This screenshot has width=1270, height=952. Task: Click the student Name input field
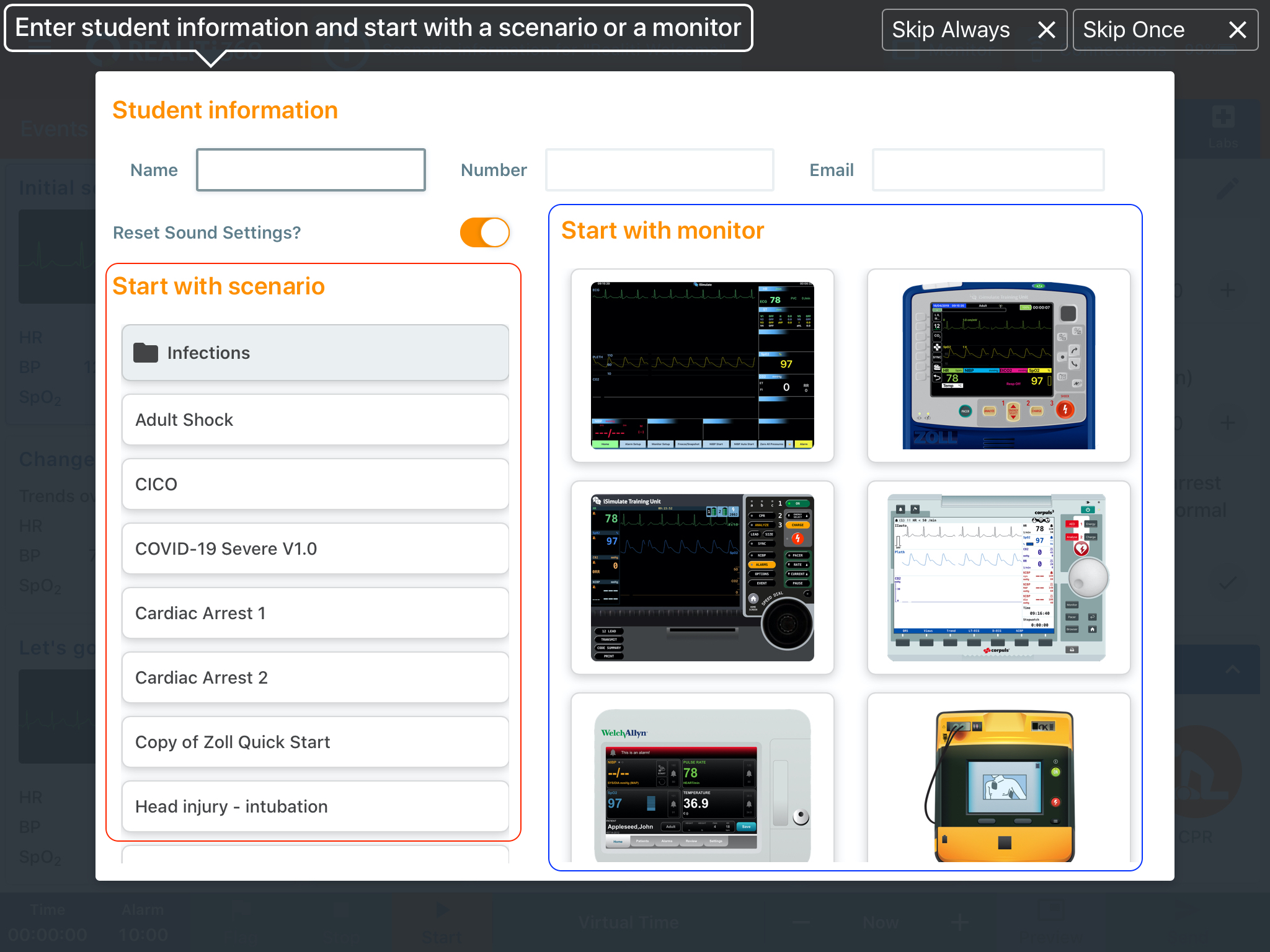click(311, 170)
